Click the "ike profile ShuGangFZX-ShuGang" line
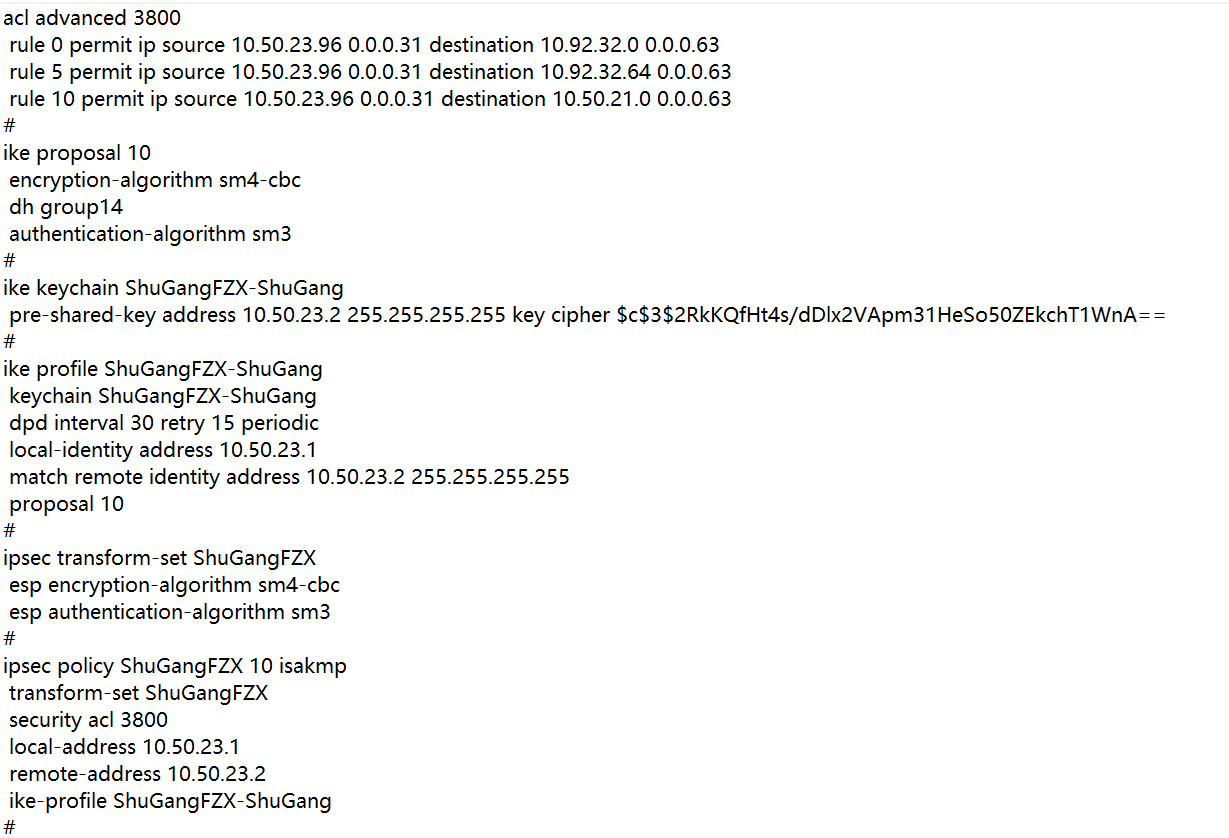 pos(163,369)
